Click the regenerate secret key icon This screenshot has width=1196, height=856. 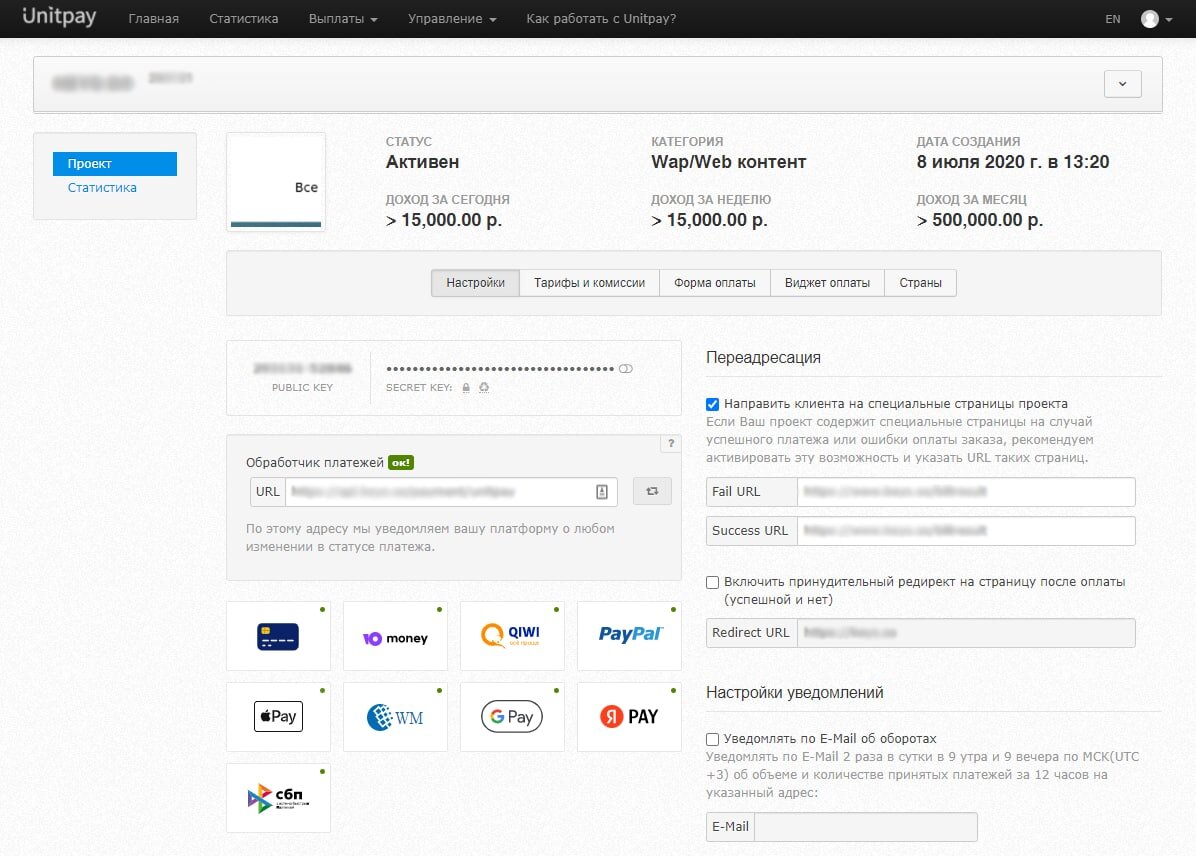click(x=484, y=388)
